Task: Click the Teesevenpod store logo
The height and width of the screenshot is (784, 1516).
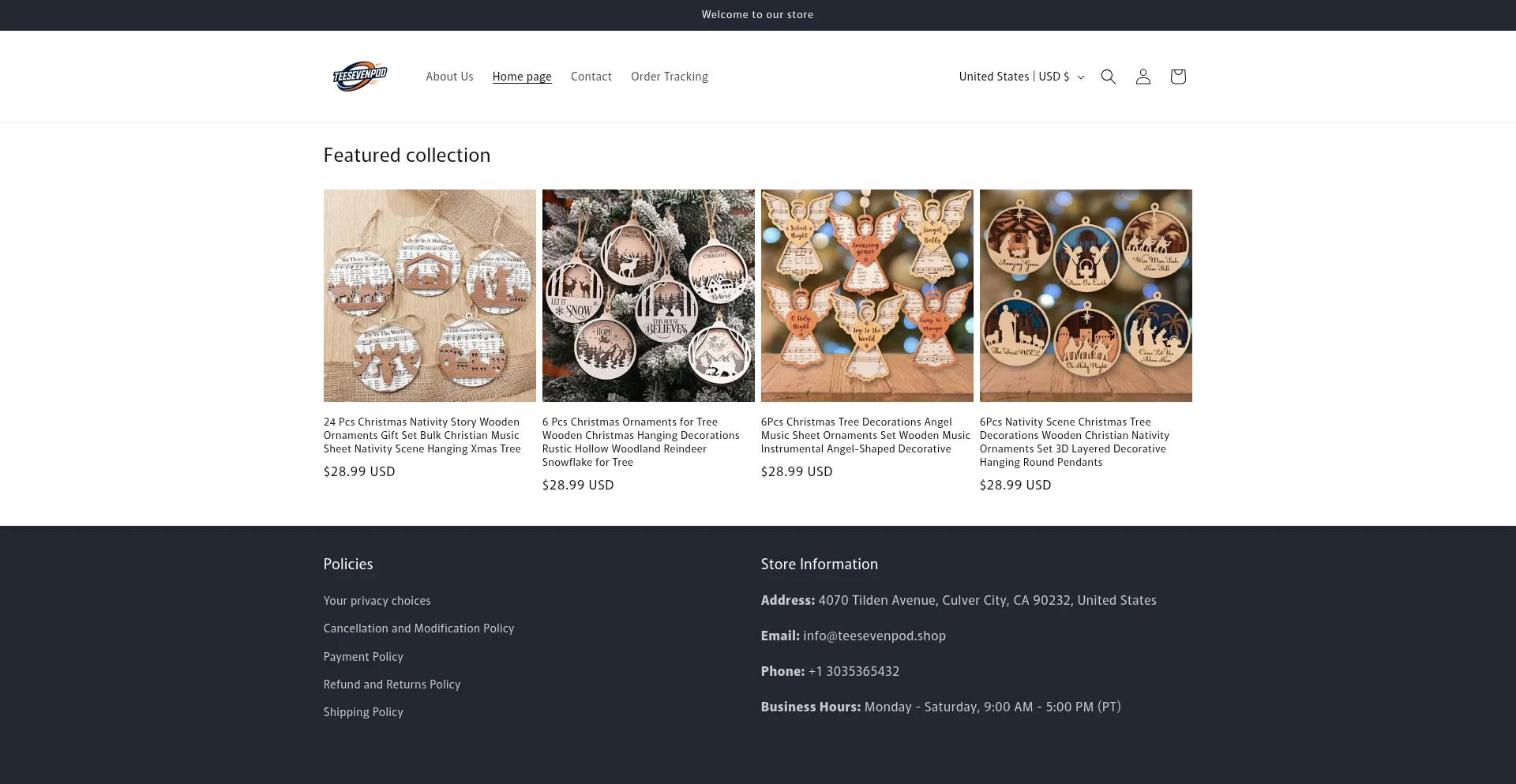Action: (x=360, y=77)
